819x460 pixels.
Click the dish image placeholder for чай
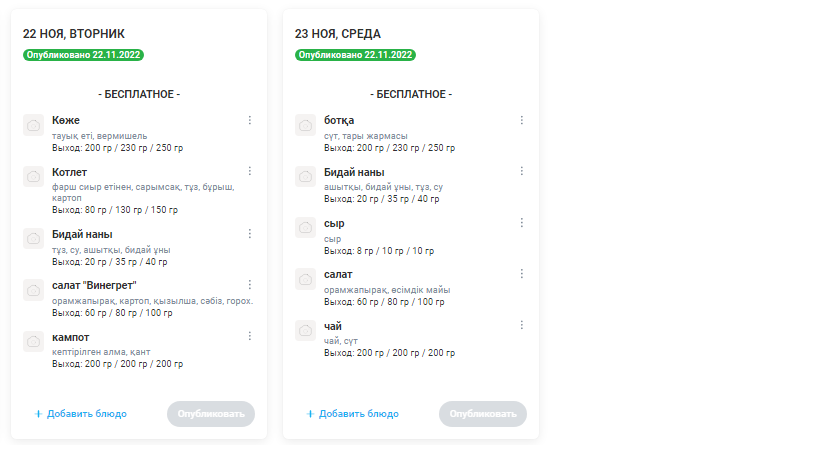coord(305,331)
